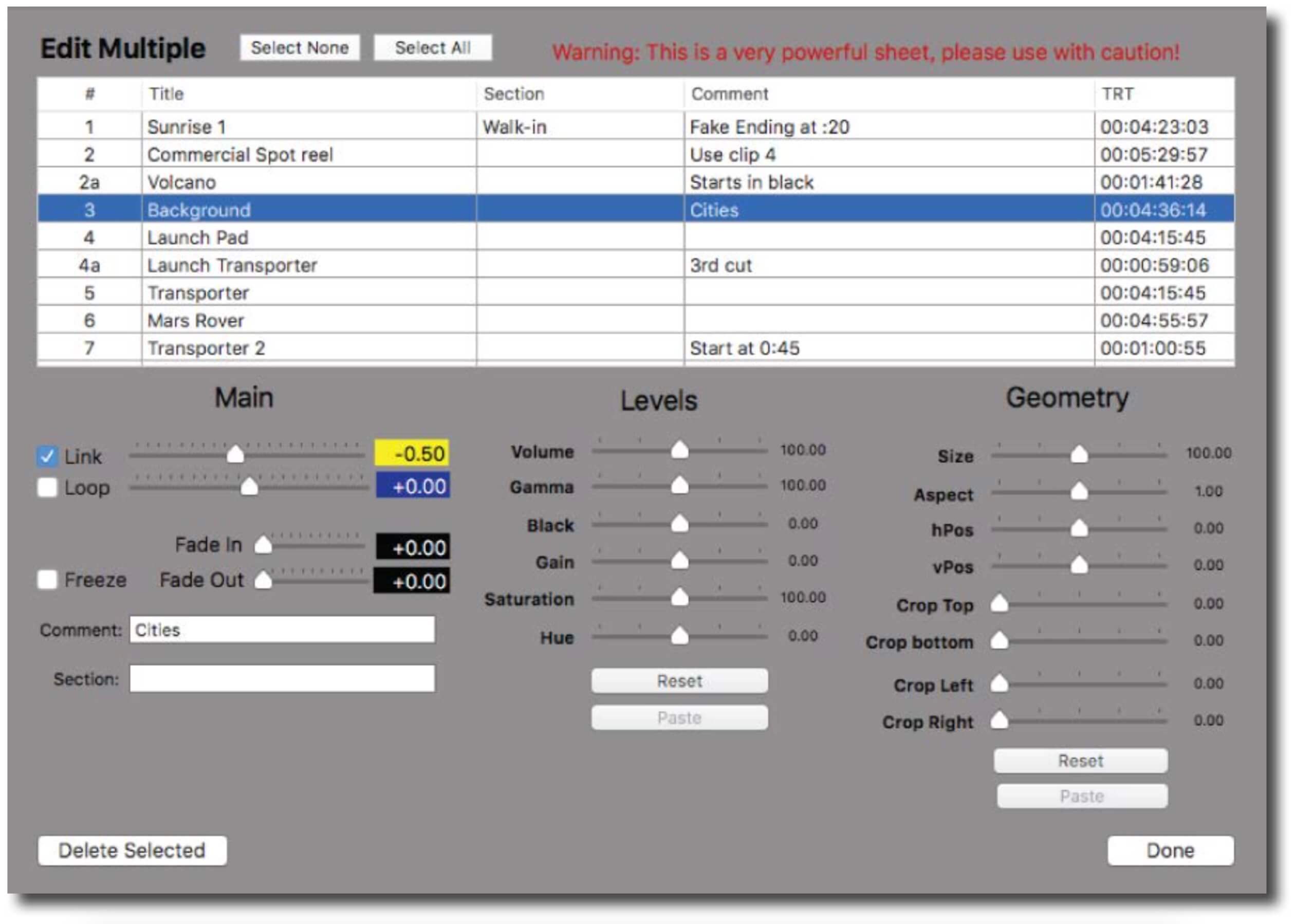Select the Sunrise 1 row
The width and height of the screenshot is (1294, 924).
pos(636,126)
